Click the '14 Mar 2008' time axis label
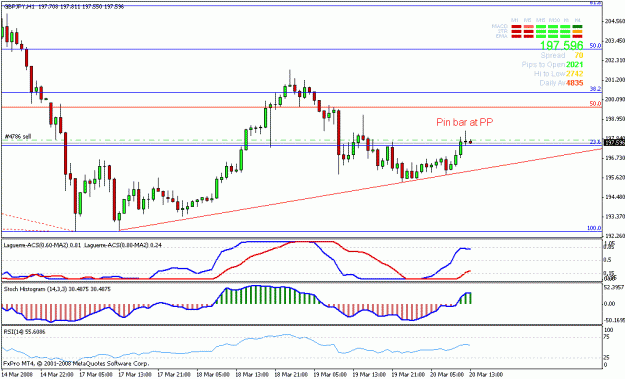Screen dimensions: 625x379 17,375
